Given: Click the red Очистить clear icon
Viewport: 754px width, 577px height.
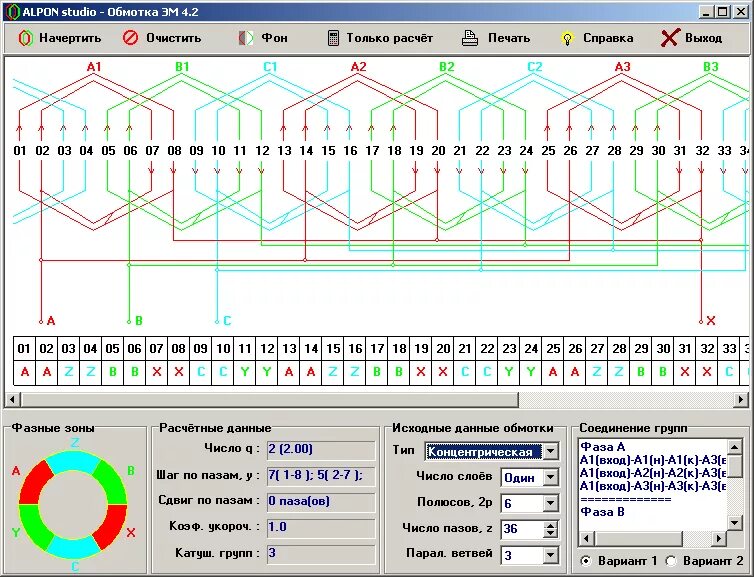Looking at the screenshot, I should coord(130,38).
